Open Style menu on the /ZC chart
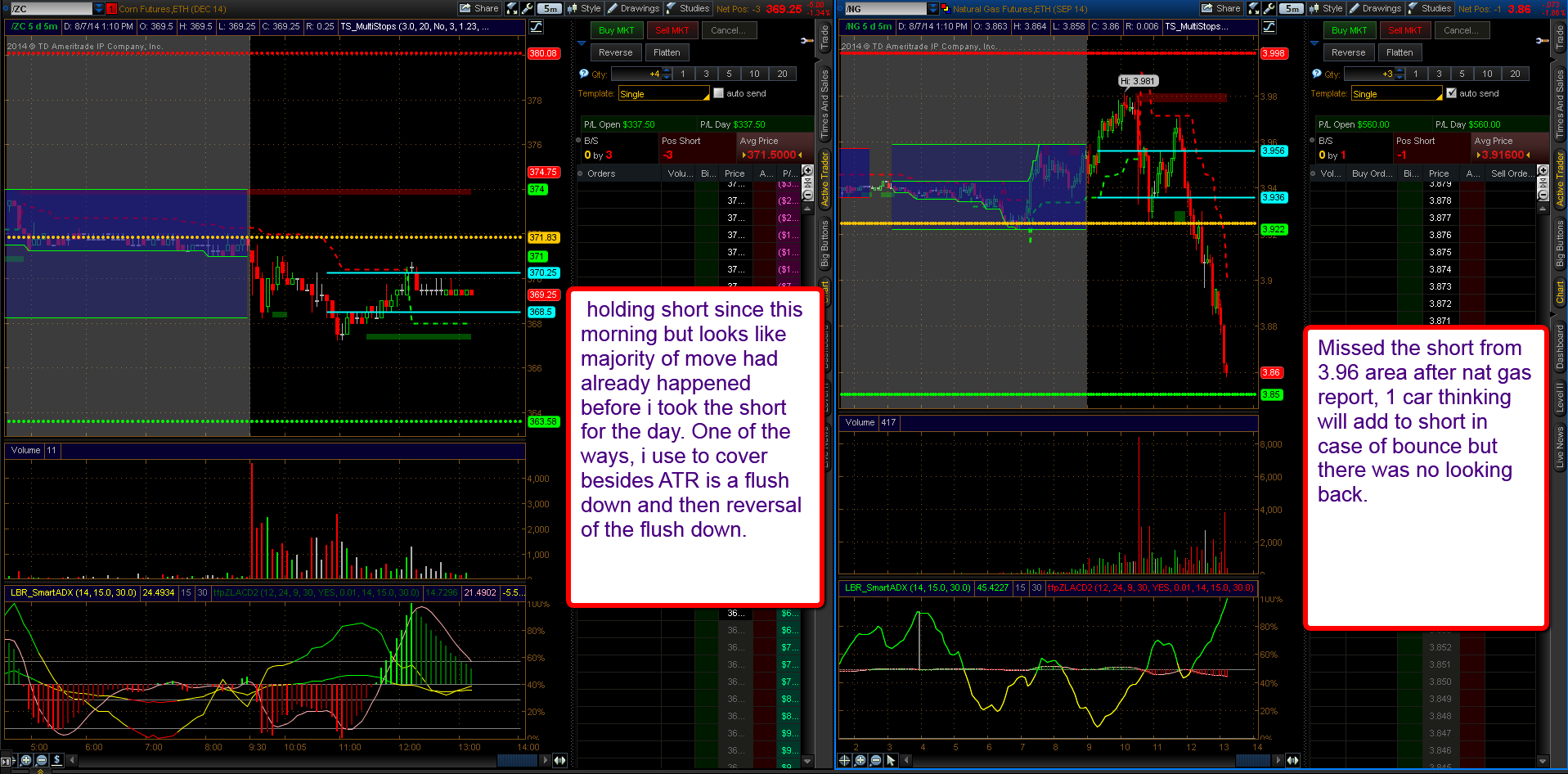 pyautogui.click(x=584, y=8)
